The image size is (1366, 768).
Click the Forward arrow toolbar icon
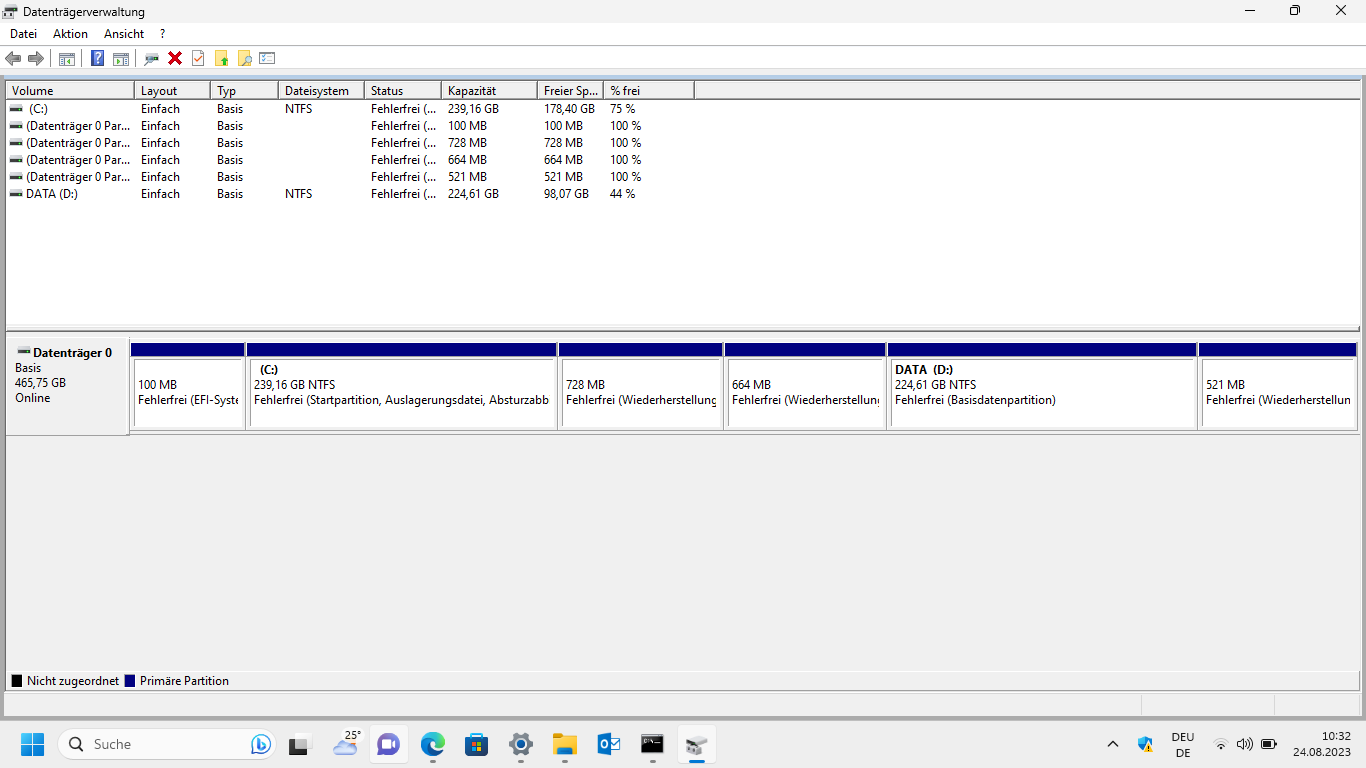pos(36,58)
